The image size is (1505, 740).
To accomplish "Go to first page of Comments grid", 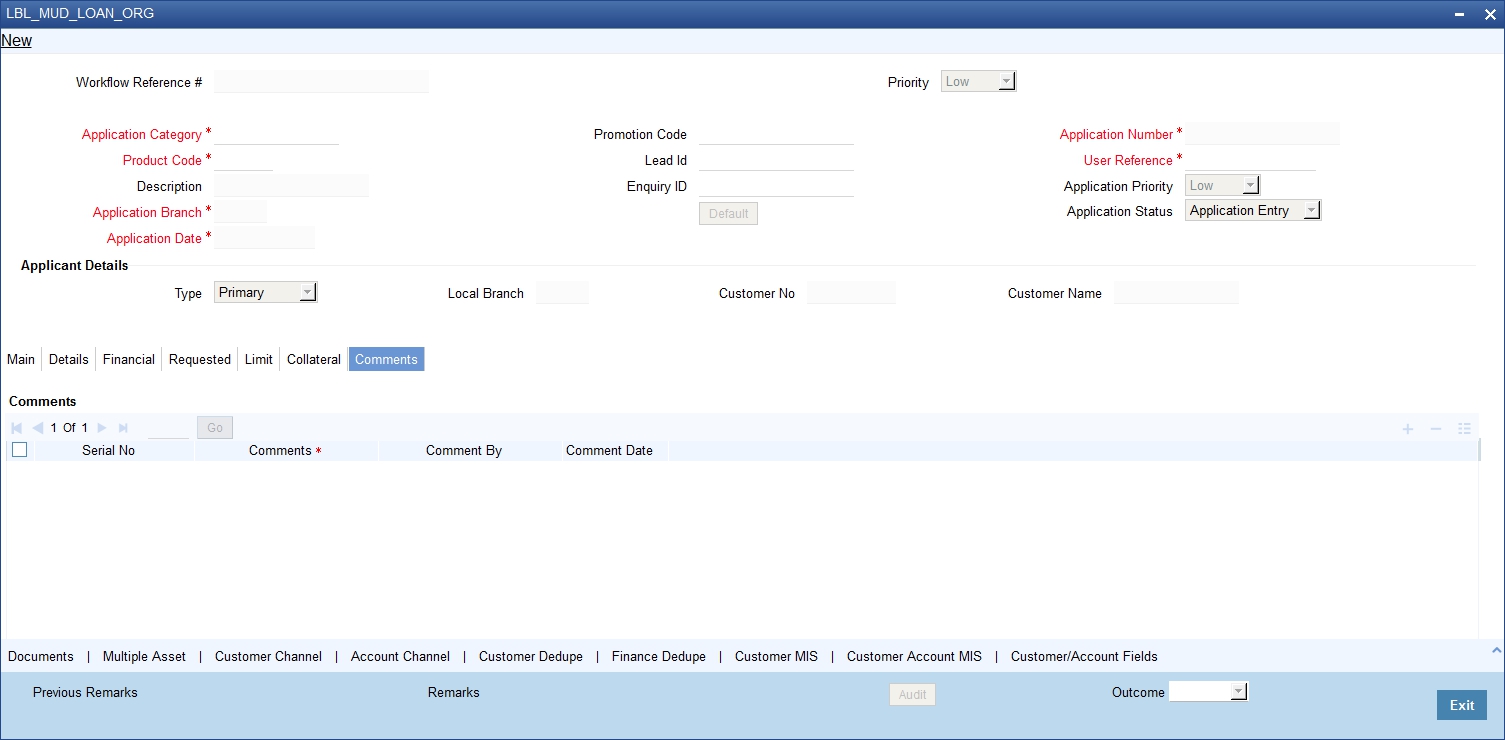I will point(16,428).
